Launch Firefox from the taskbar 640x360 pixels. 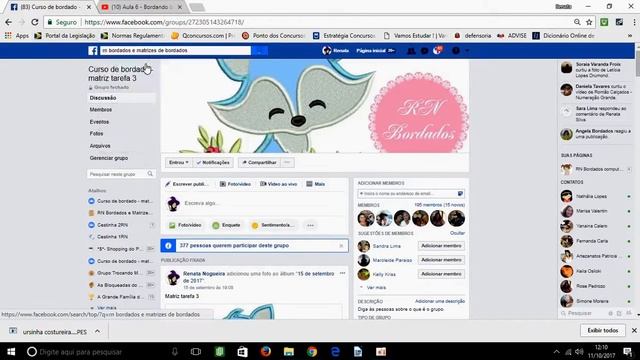(266, 351)
